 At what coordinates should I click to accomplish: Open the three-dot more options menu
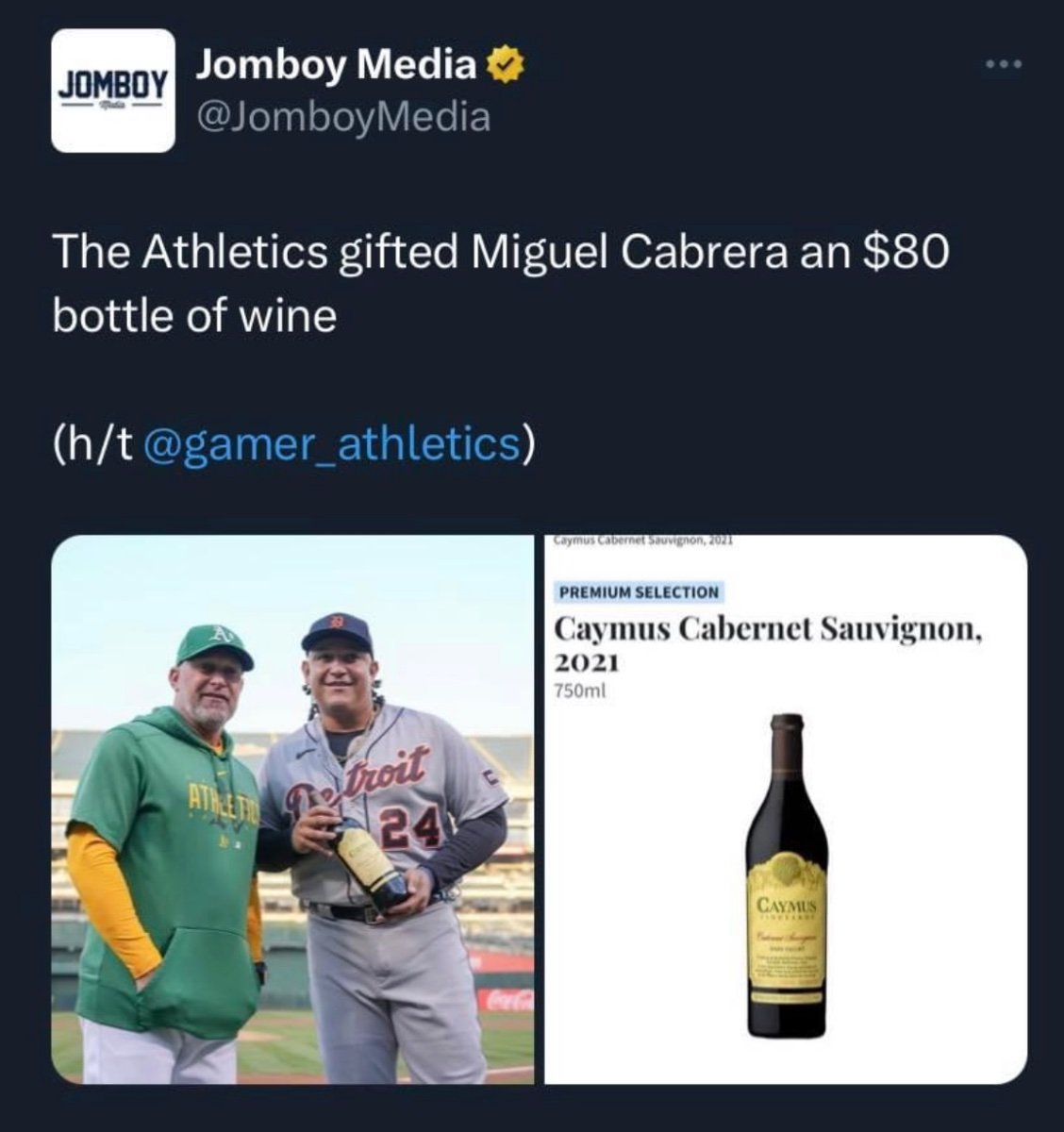[x=1002, y=65]
